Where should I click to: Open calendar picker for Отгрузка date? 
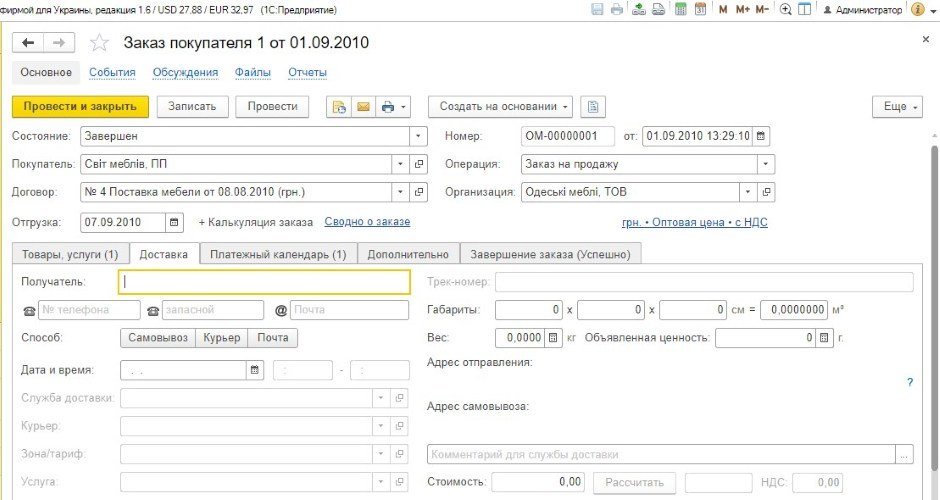[174, 222]
